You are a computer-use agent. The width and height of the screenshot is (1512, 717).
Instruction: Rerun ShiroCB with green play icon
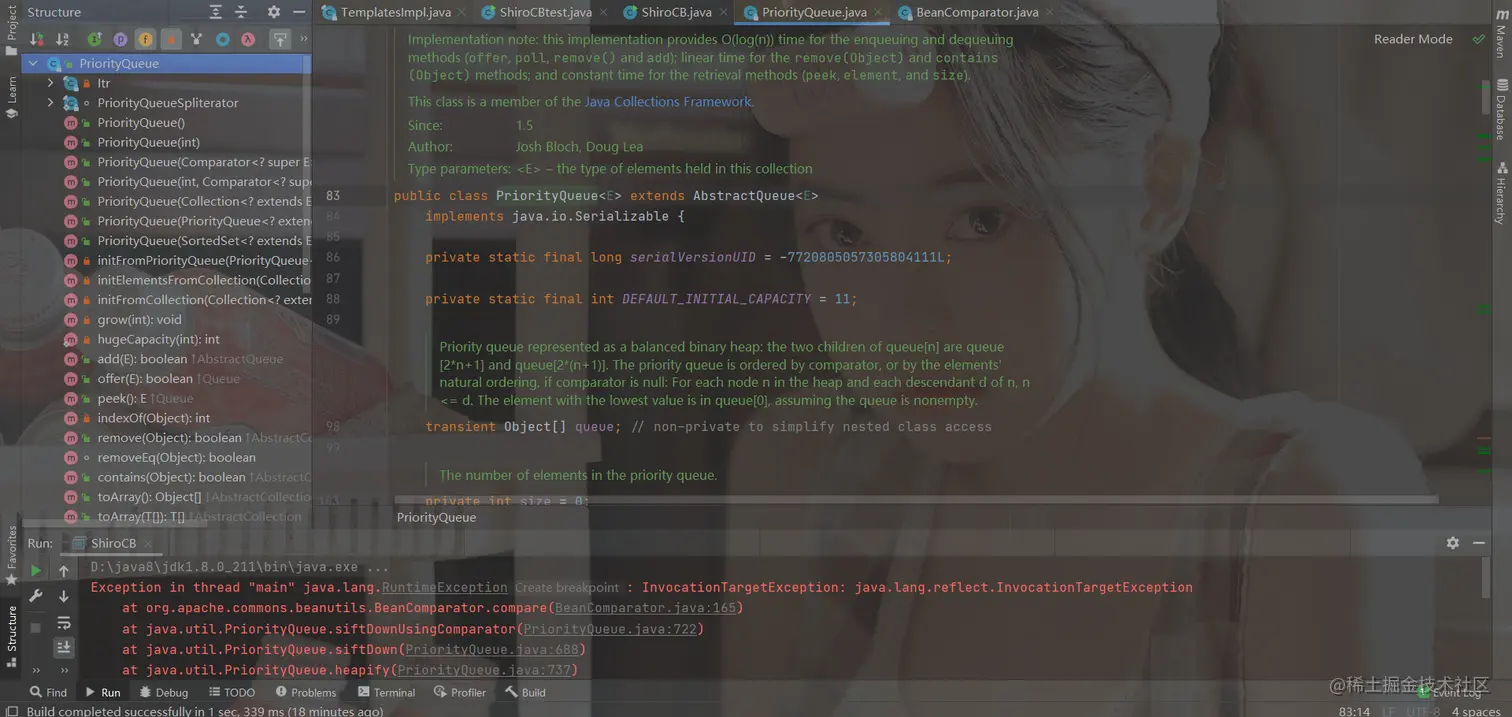36,570
